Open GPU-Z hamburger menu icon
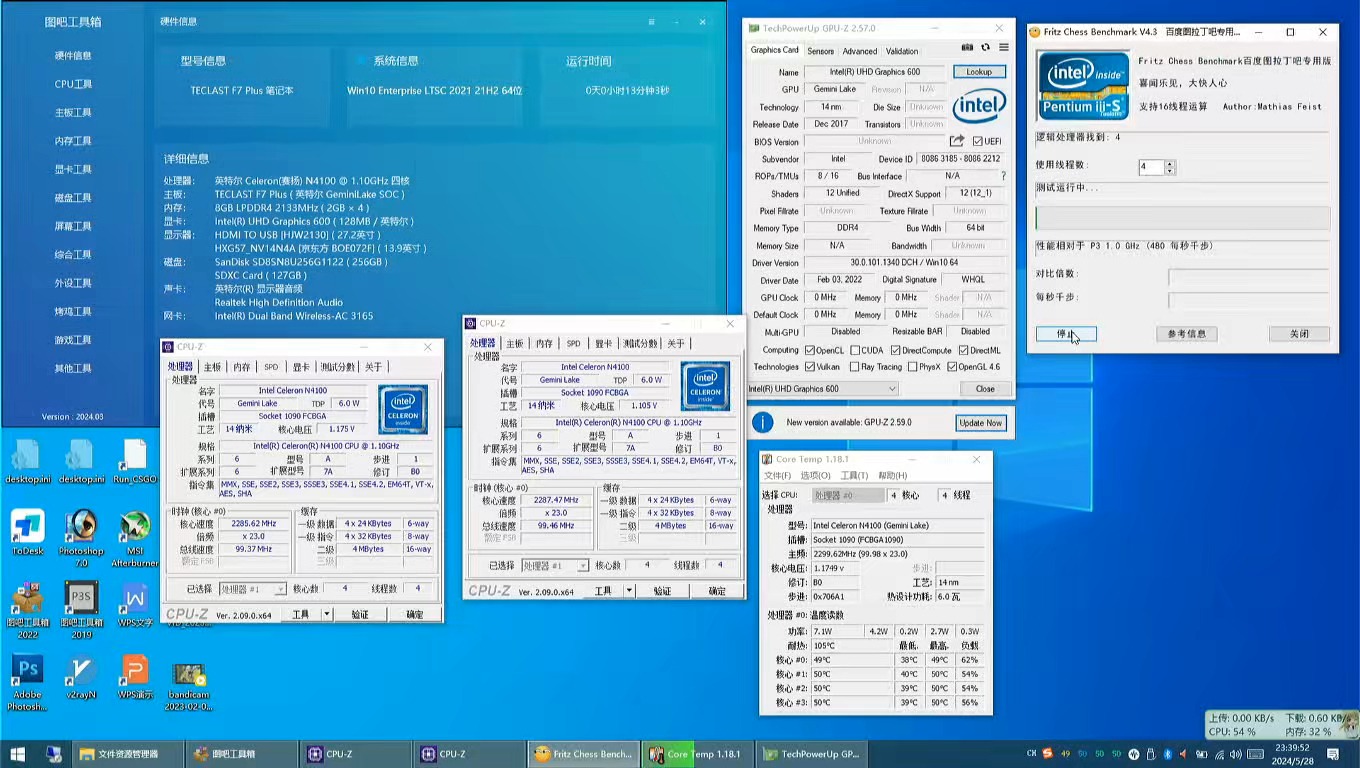 (x=1003, y=47)
